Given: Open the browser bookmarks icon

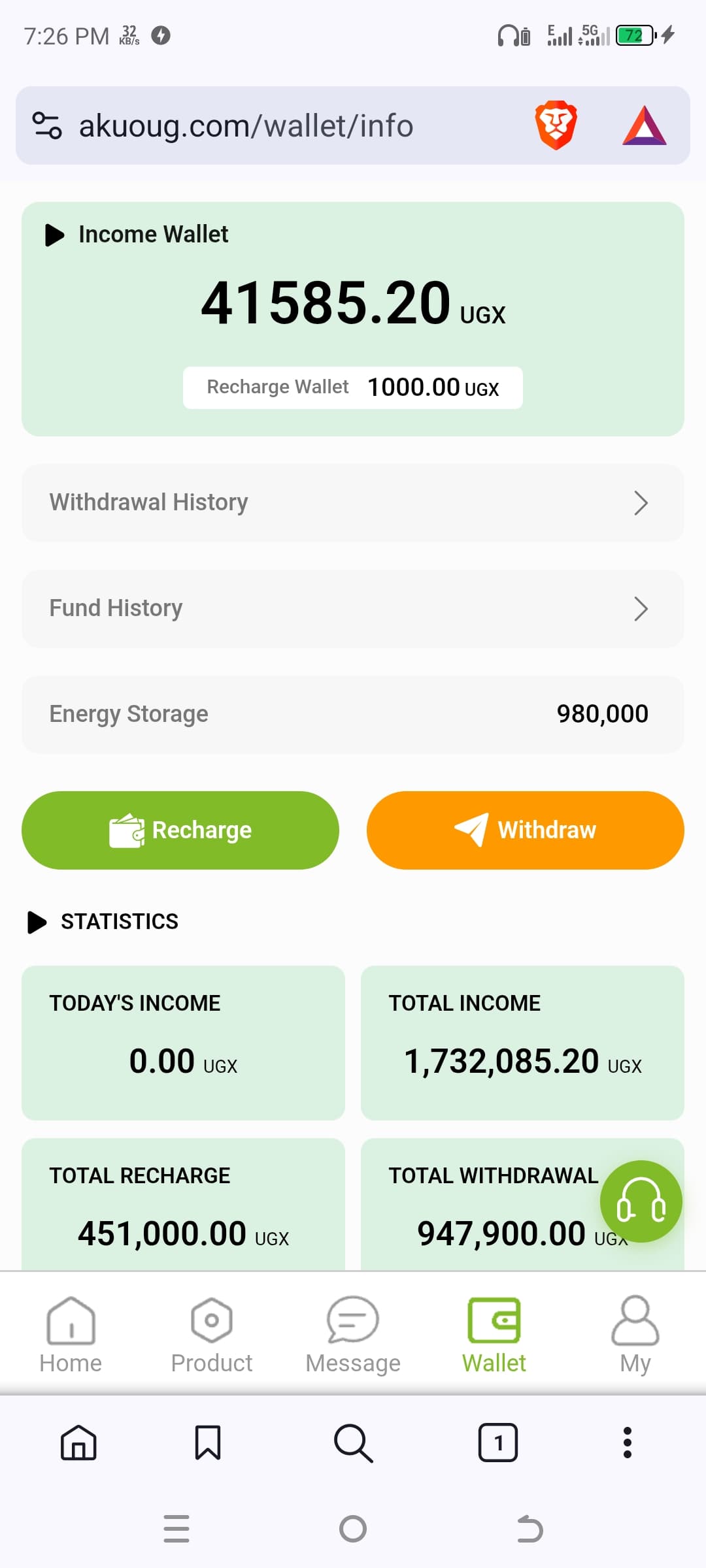Looking at the screenshot, I should (208, 1442).
